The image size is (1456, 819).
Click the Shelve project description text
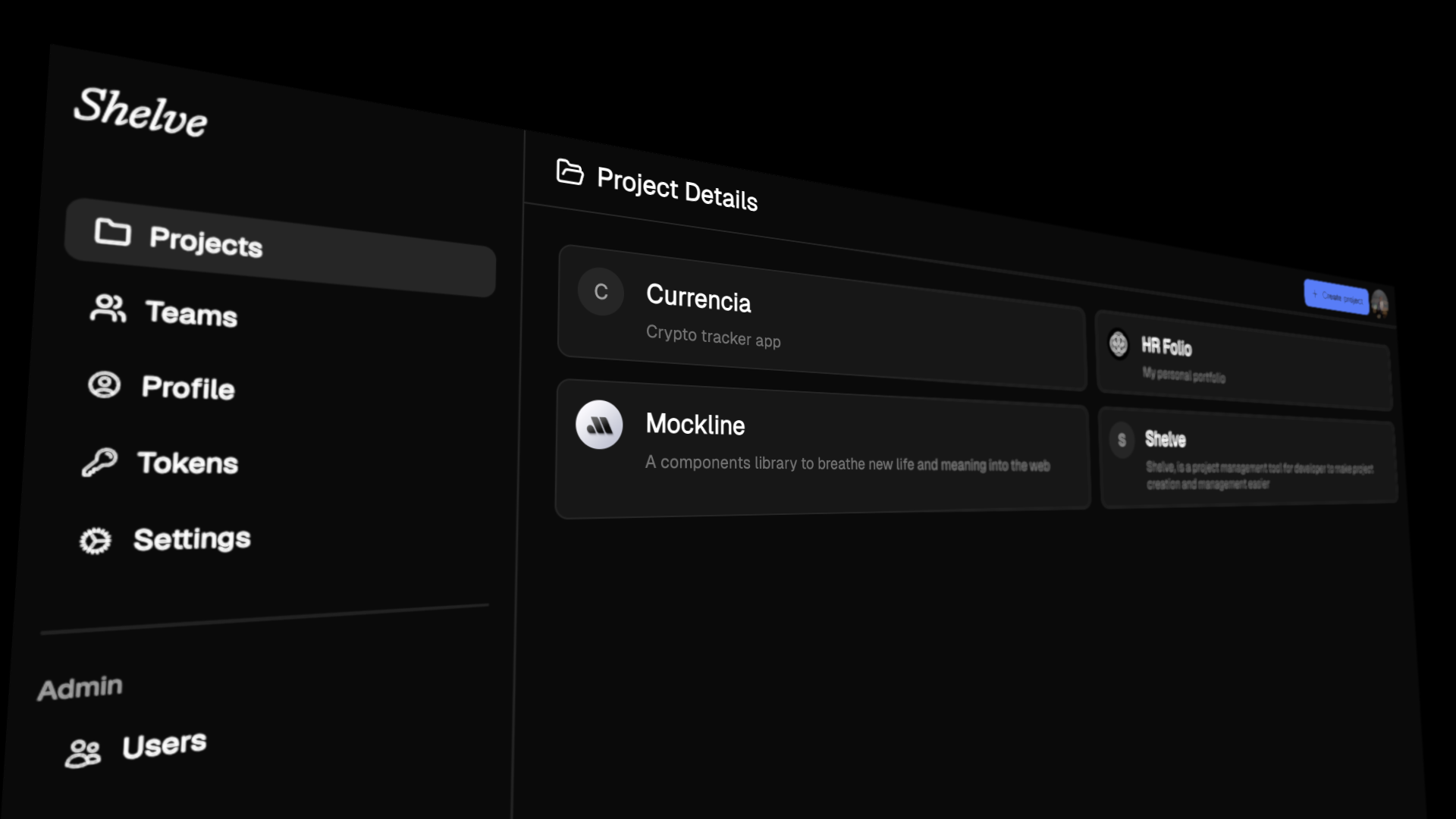(1260, 476)
